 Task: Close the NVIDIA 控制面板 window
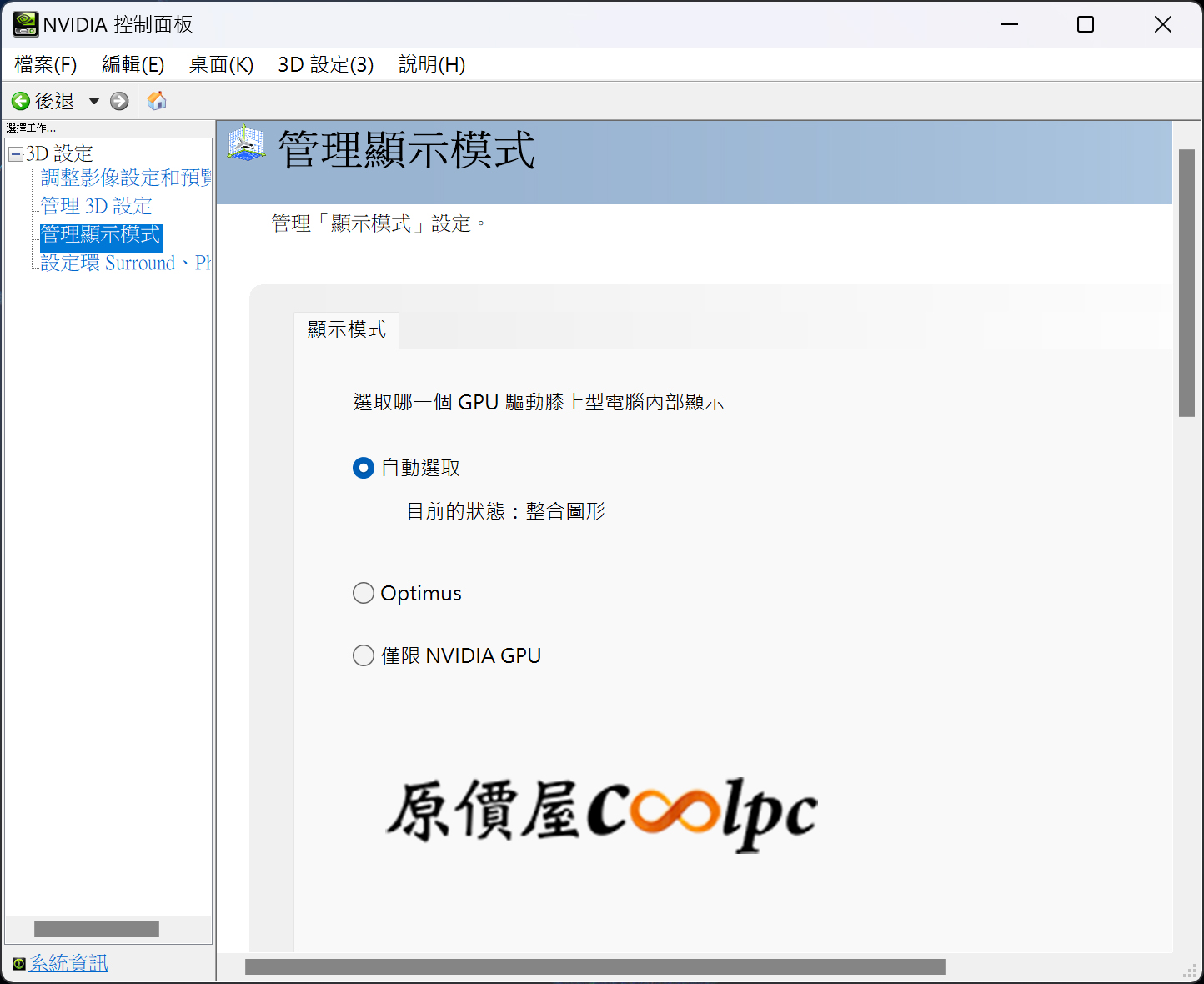[x=1163, y=24]
